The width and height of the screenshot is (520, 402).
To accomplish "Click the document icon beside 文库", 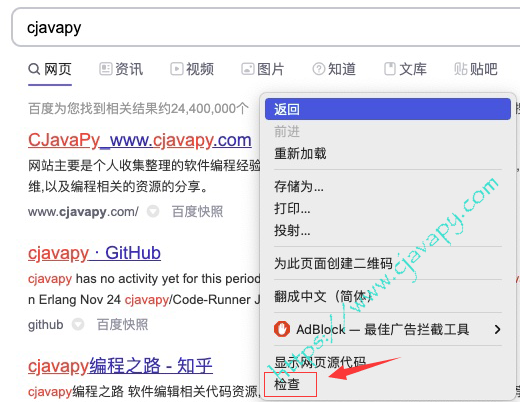I will click(390, 69).
